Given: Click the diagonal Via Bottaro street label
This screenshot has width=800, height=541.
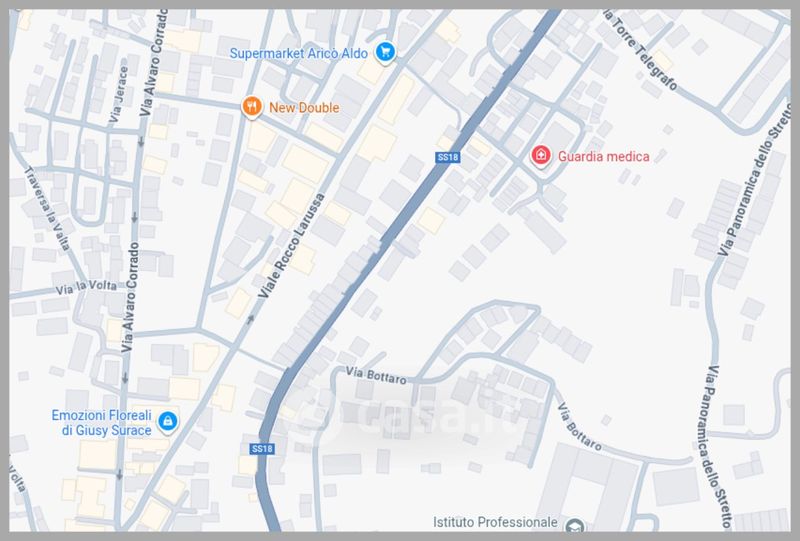Looking at the screenshot, I should click(x=584, y=426).
